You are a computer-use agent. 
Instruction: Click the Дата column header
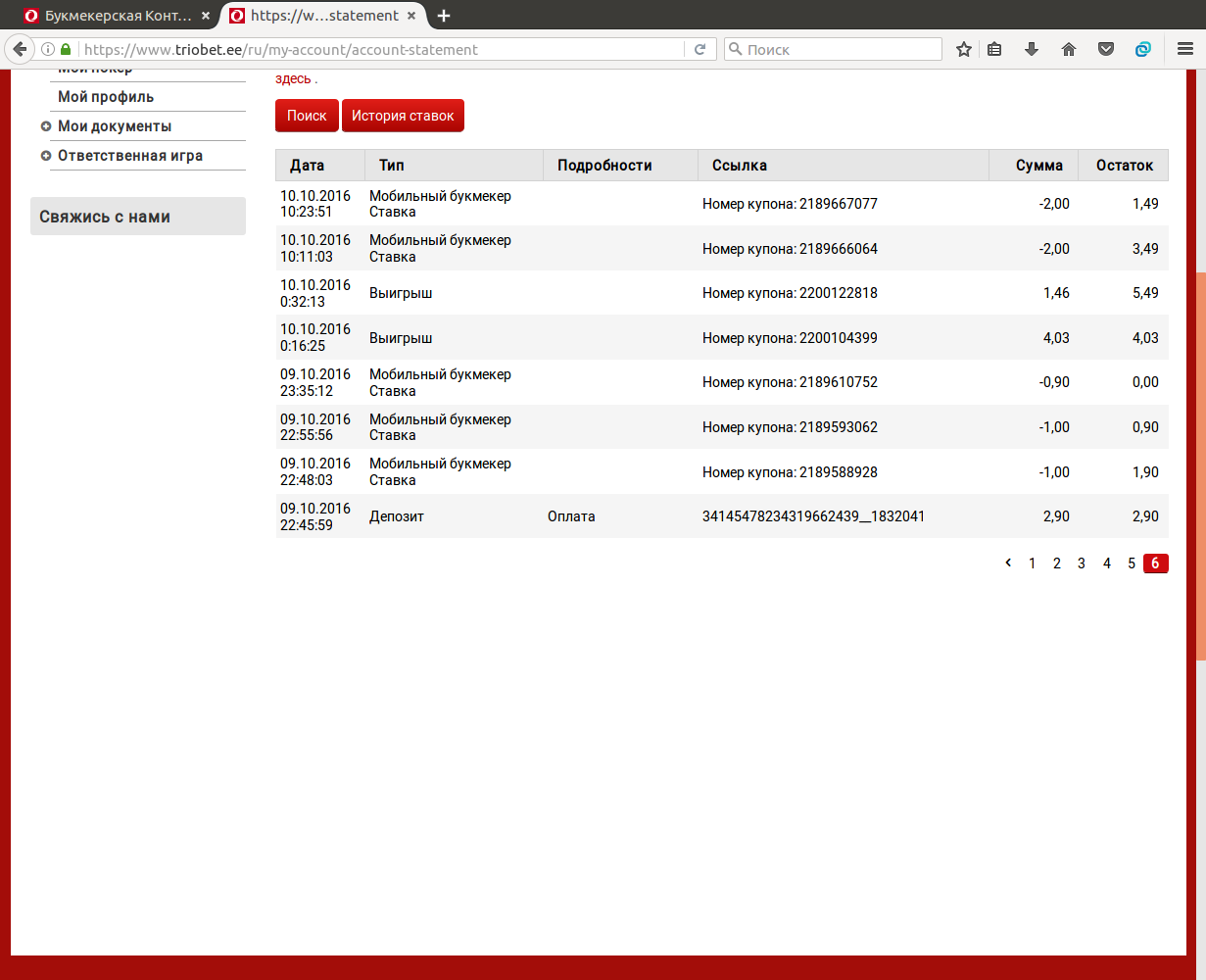tap(320, 166)
